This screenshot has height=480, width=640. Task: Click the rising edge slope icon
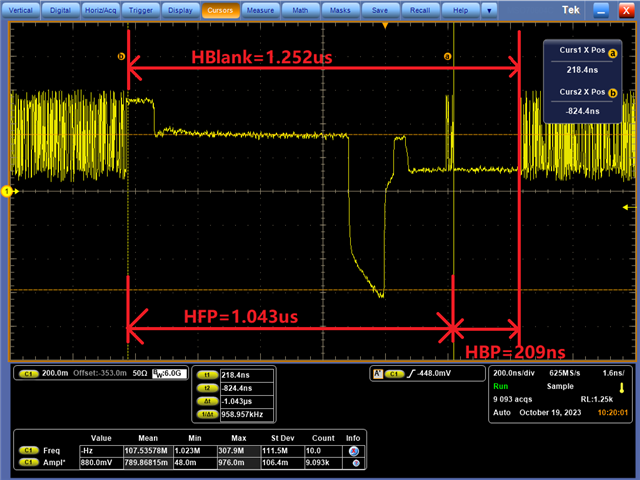(411, 373)
